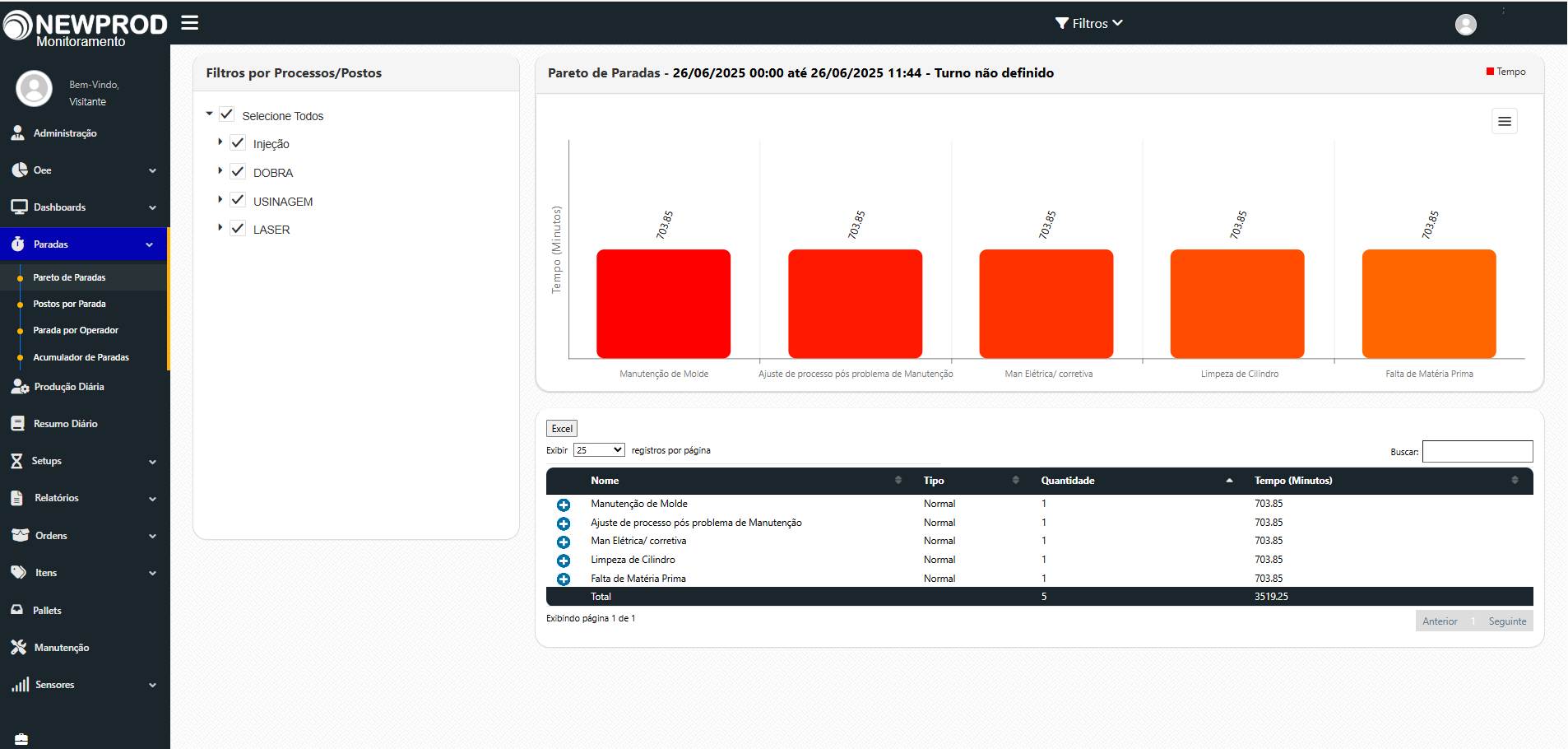
Task: Toggle the LASER checkbox
Action: [238, 229]
